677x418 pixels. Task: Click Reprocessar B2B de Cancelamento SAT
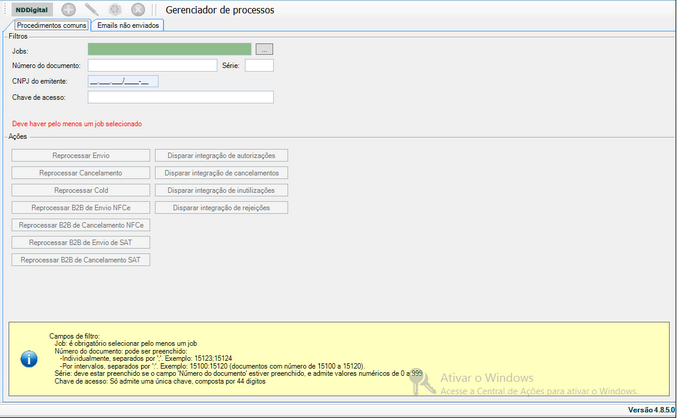(x=81, y=260)
